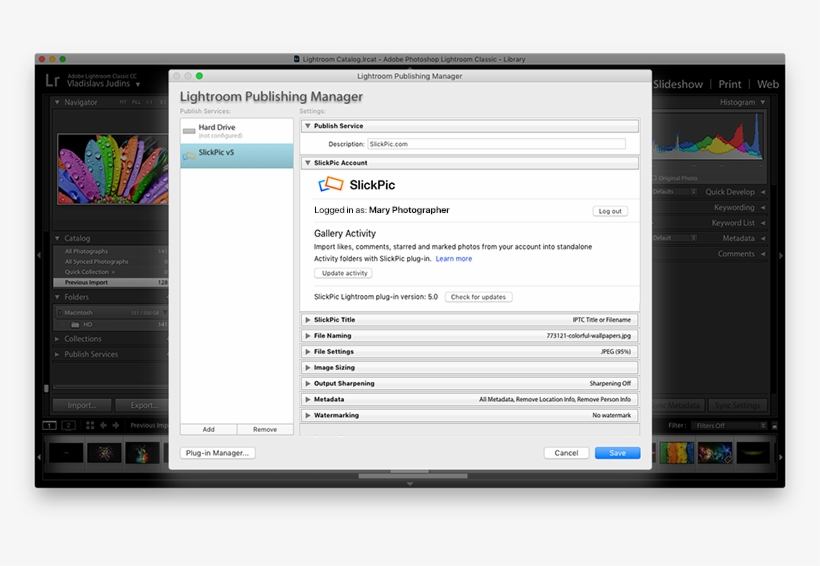Expand the Quick Develop panel
Image resolution: width=820 pixels, height=566 pixels.
point(763,192)
